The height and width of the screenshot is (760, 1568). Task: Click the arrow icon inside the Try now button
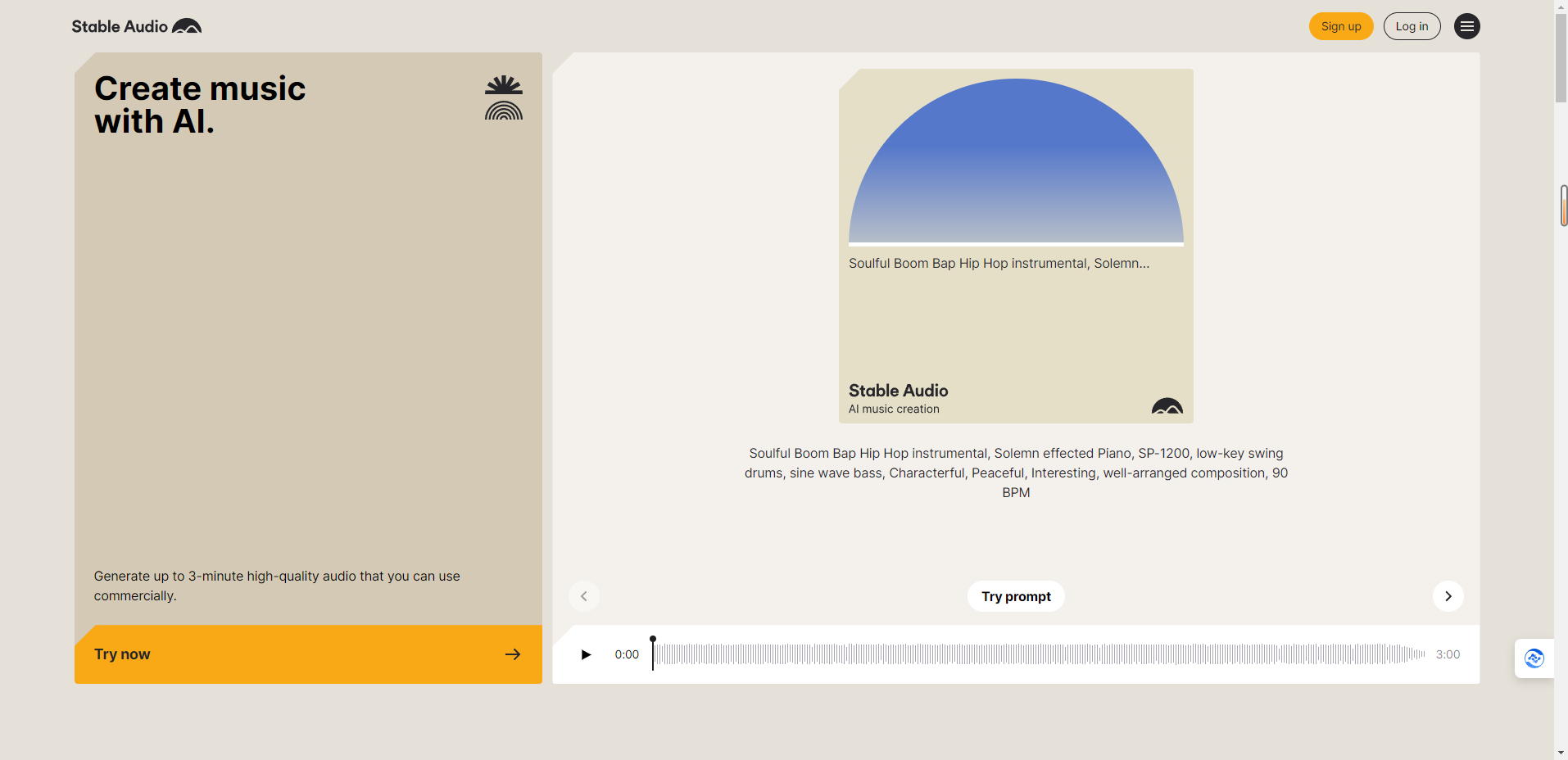click(x=513, y=654)
